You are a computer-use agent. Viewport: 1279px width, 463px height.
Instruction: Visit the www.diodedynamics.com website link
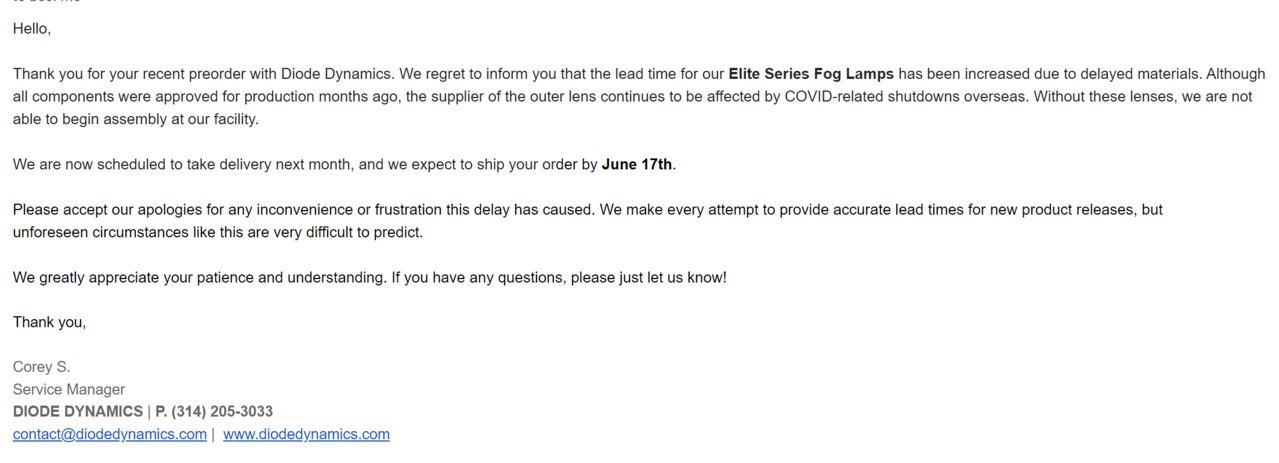click(x=306, y=434)
